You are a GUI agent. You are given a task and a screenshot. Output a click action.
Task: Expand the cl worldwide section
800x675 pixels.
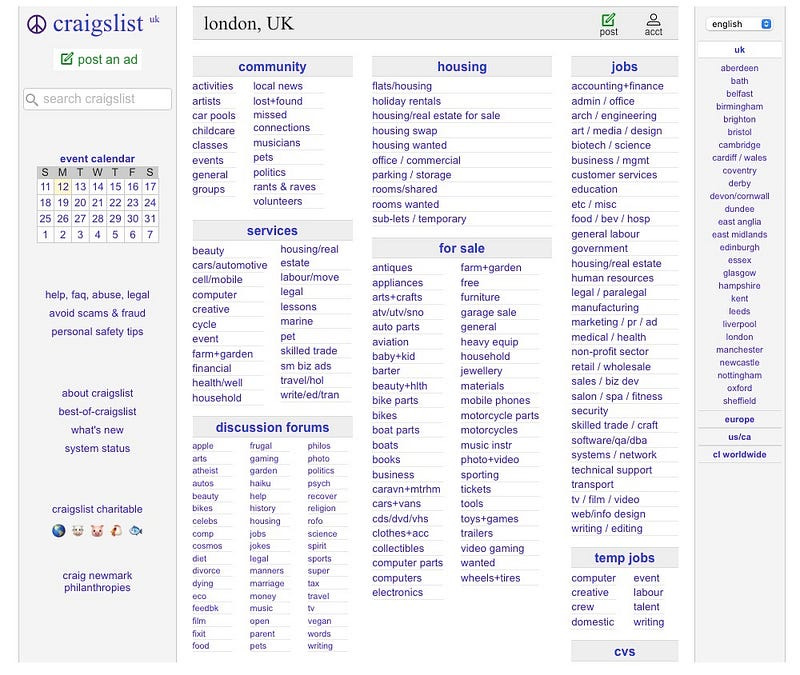(739, 454)
